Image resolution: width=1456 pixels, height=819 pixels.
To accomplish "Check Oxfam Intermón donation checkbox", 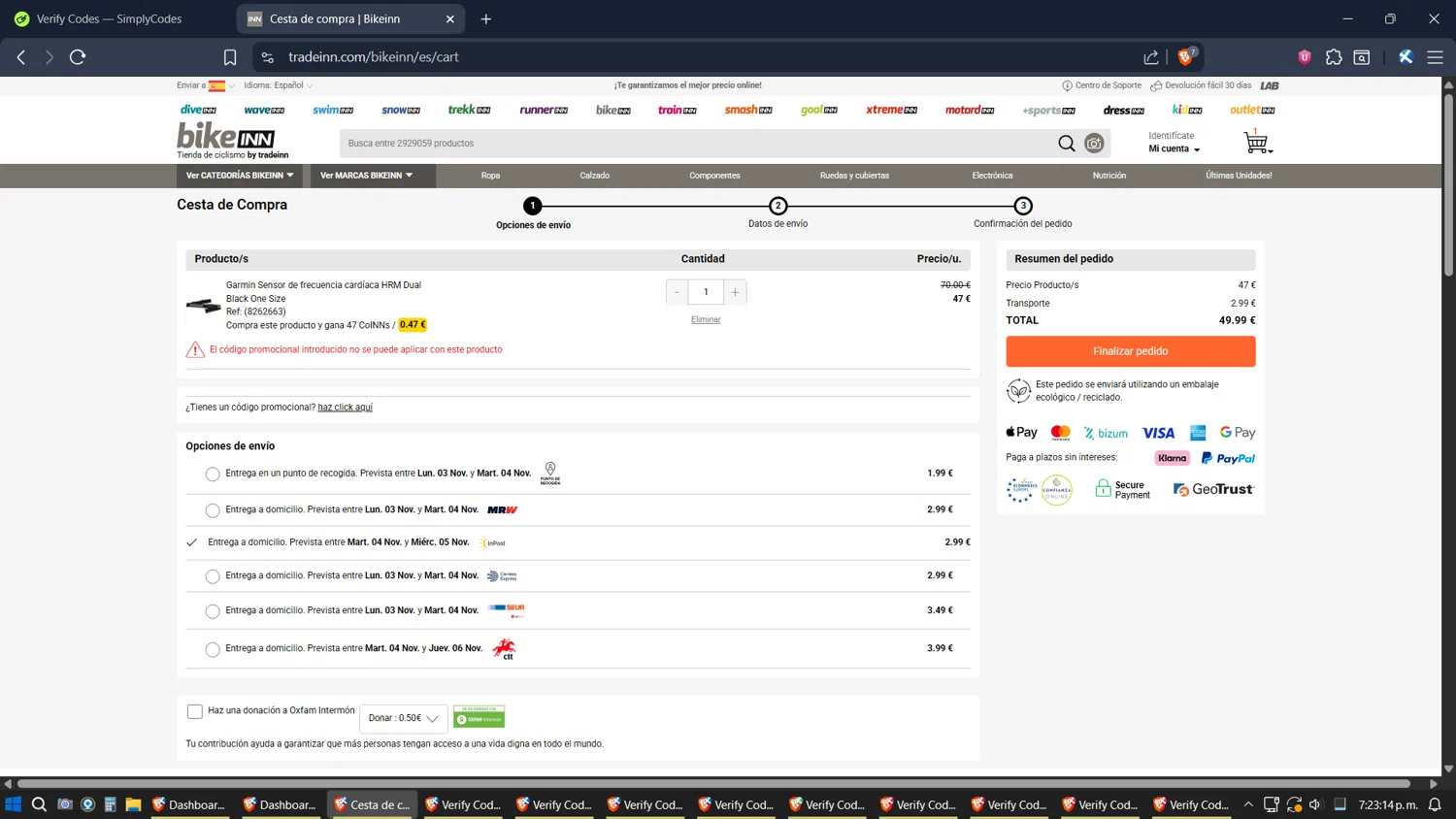I will [194, 711].
